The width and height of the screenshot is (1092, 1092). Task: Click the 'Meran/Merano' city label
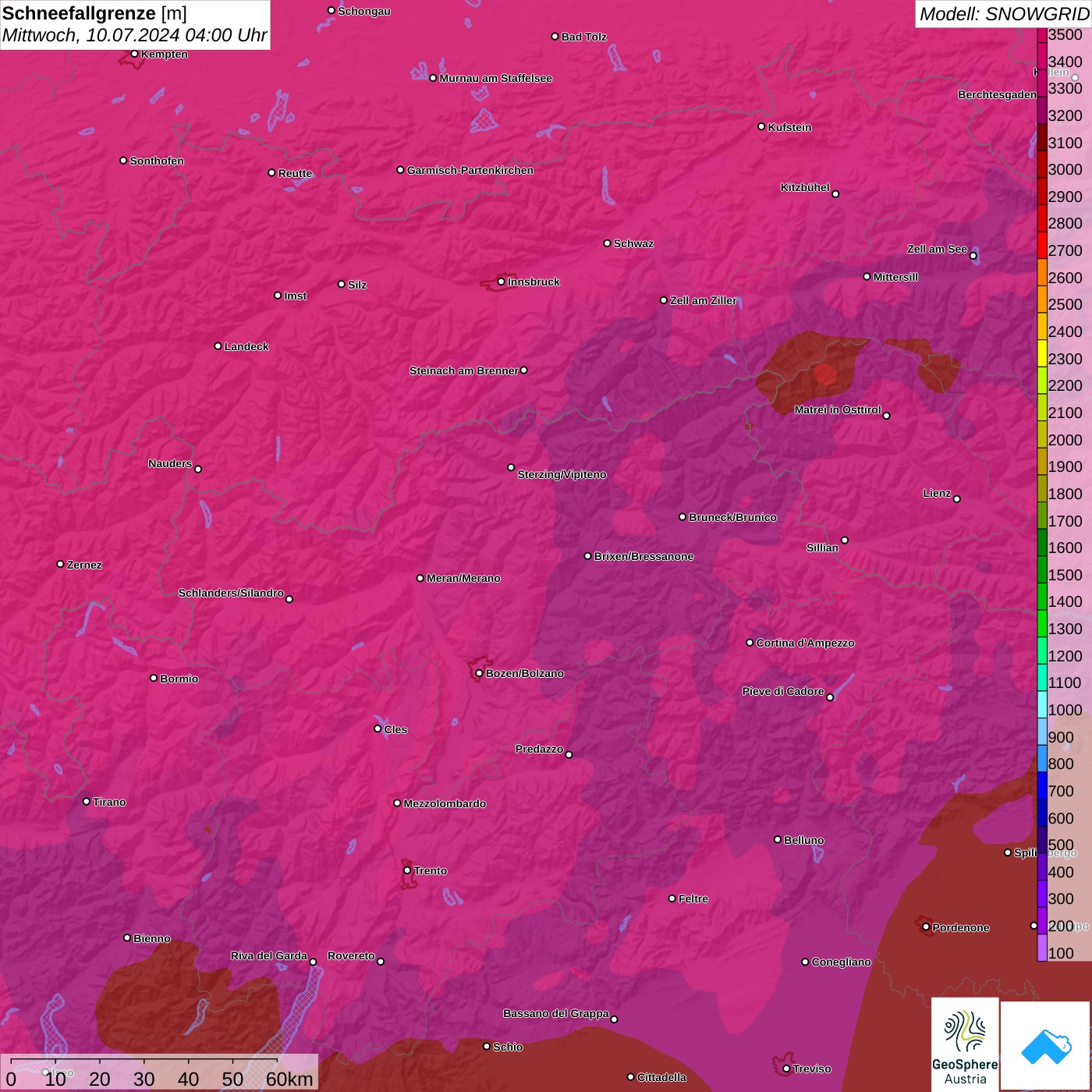click(463, 578)
